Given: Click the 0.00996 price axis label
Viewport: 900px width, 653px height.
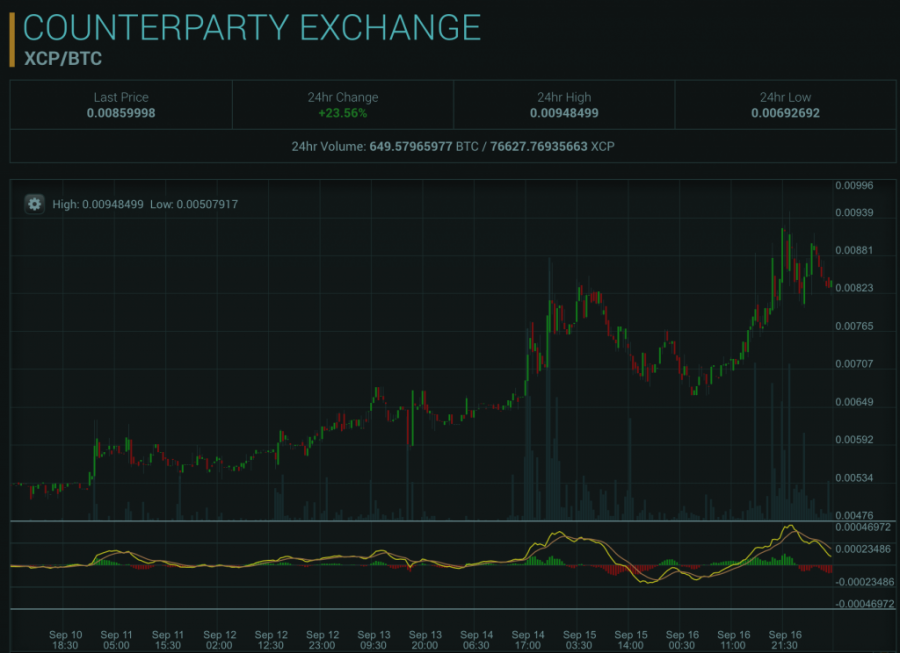Looking at the screenshot, I should pos(854,185).
